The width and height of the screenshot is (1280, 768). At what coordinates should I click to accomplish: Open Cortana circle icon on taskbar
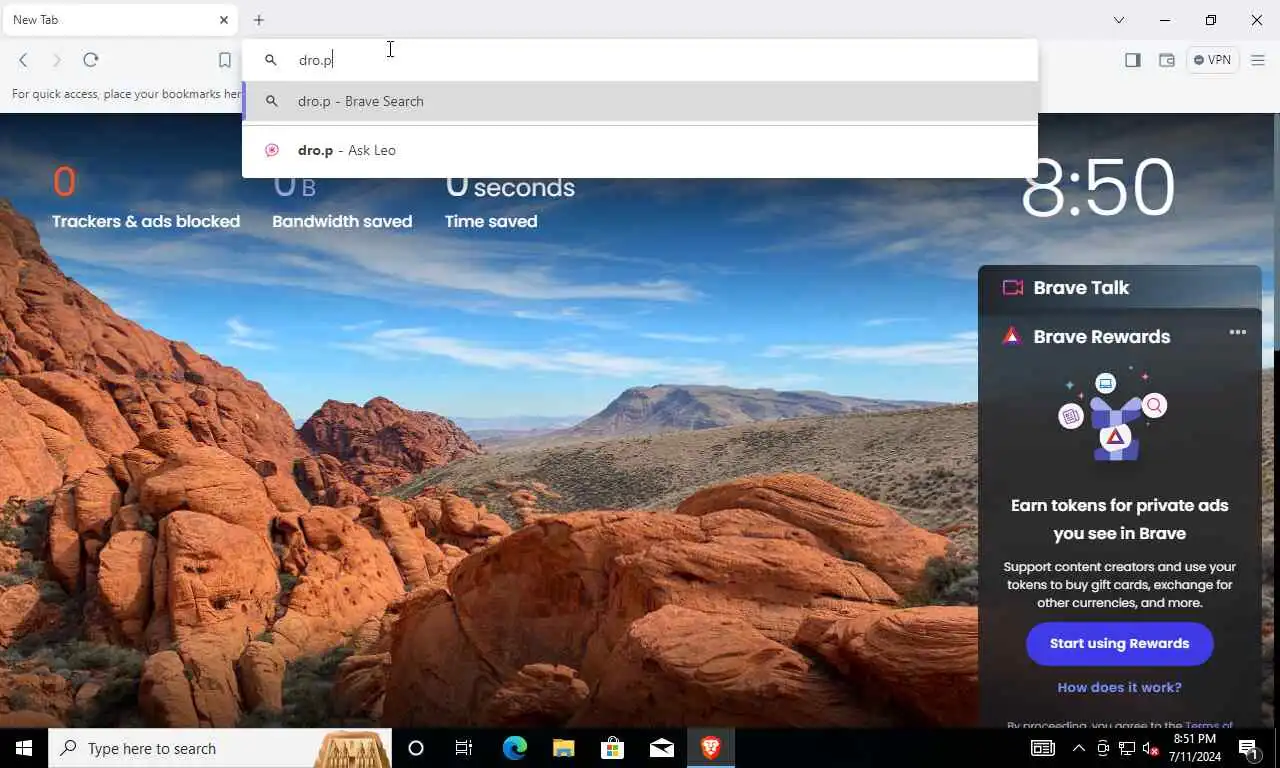(416, 748)
